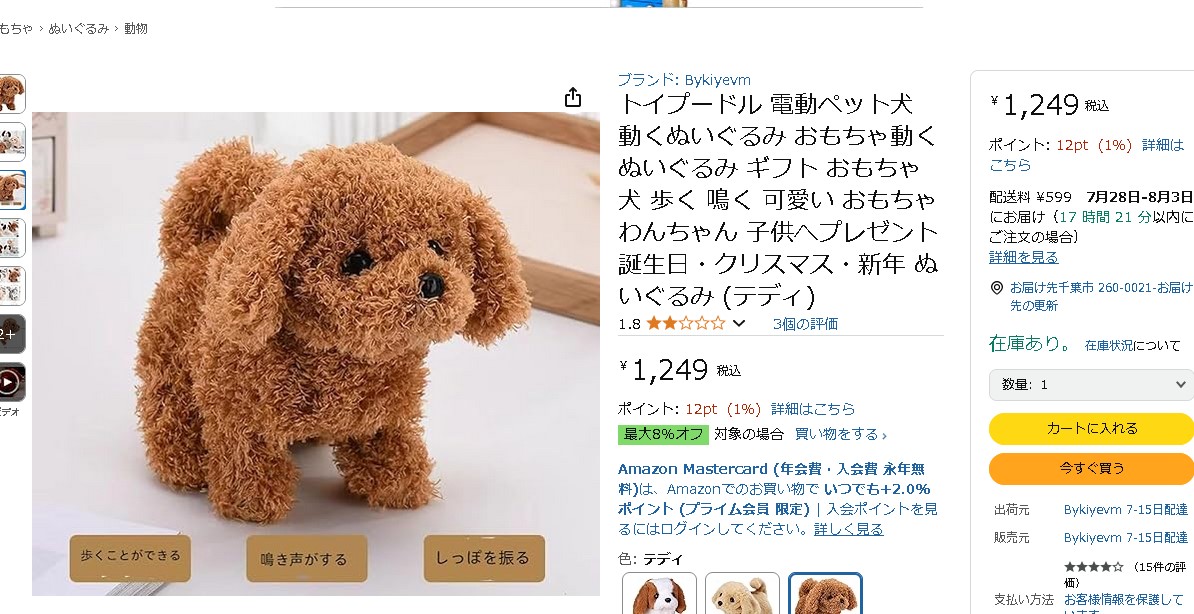Click the 今すぐ買う buy now button

click(1091, 468)
